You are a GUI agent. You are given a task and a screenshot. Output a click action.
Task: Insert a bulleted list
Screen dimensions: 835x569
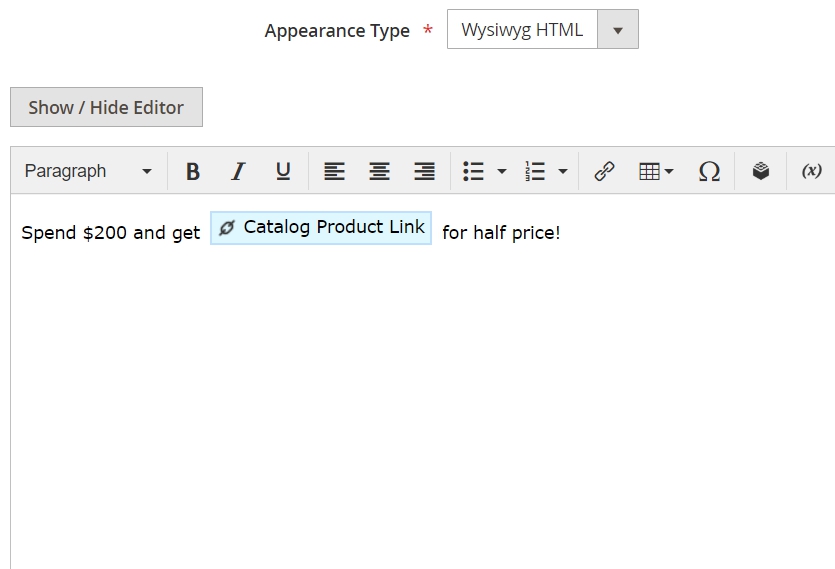tap(473, 171)
